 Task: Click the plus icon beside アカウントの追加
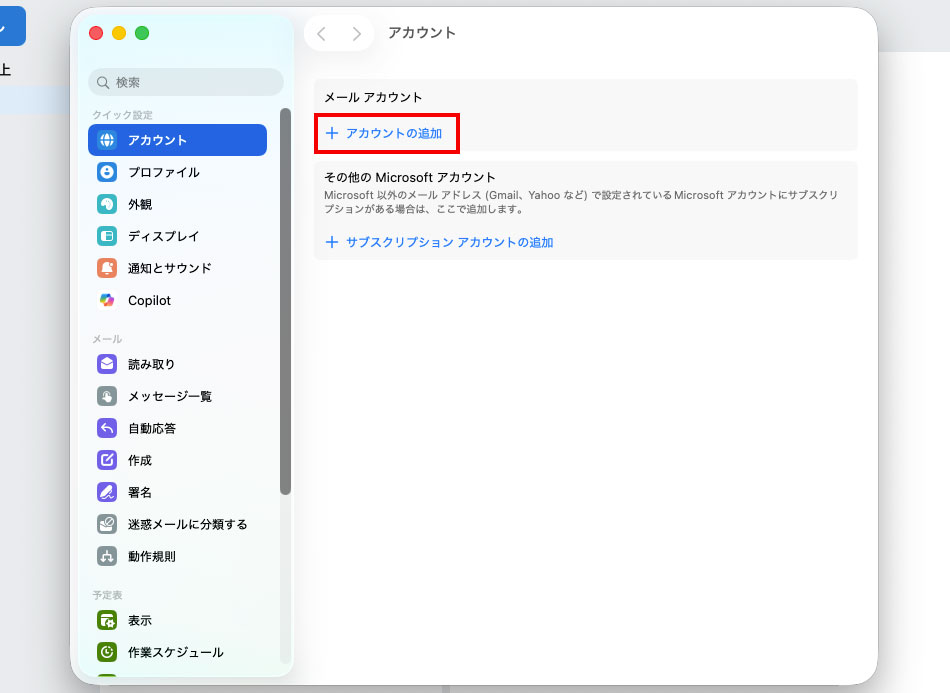click(332, 133)
